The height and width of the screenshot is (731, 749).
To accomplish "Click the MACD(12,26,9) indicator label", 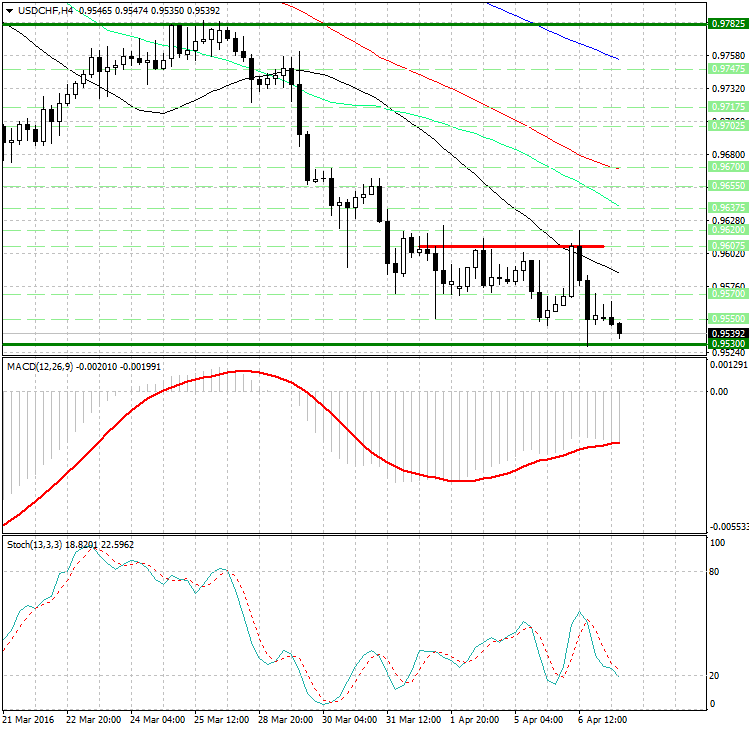I will coord(40,366).
